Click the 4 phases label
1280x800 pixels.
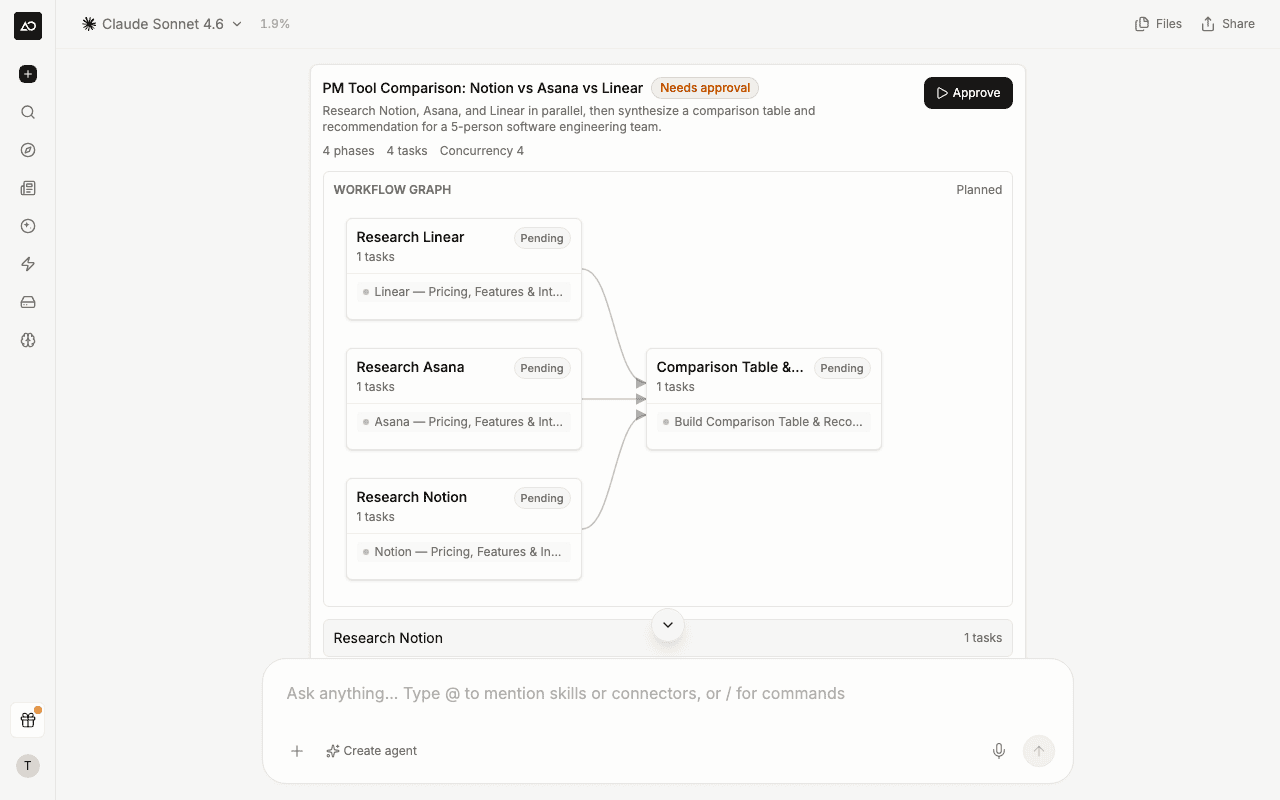pyautogui.click(x=348, y=151)
